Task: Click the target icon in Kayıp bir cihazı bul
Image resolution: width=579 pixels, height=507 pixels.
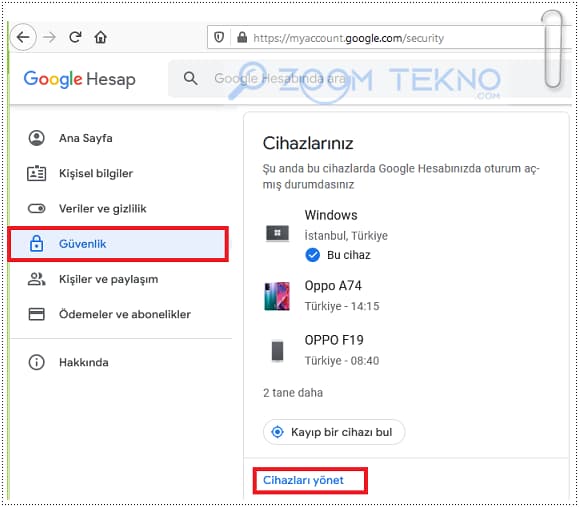Action: point(277,432)
